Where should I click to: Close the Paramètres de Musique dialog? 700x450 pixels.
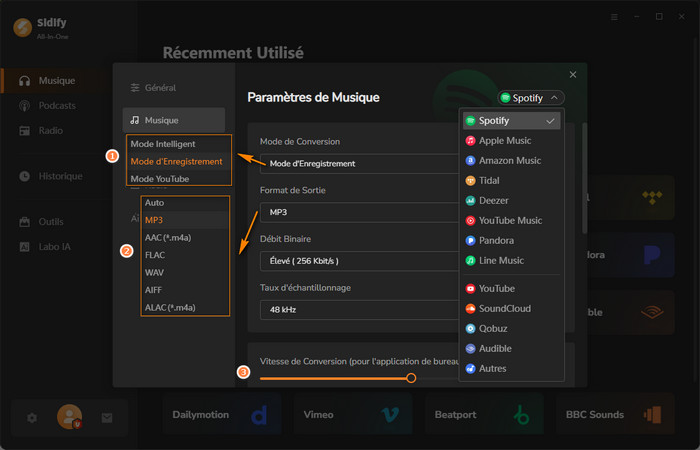coord(573,75)
